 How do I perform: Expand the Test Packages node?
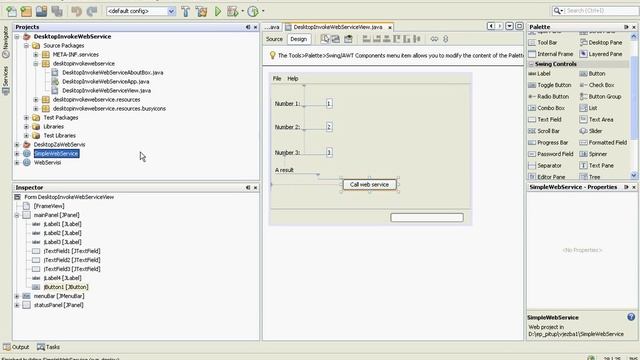26,118
